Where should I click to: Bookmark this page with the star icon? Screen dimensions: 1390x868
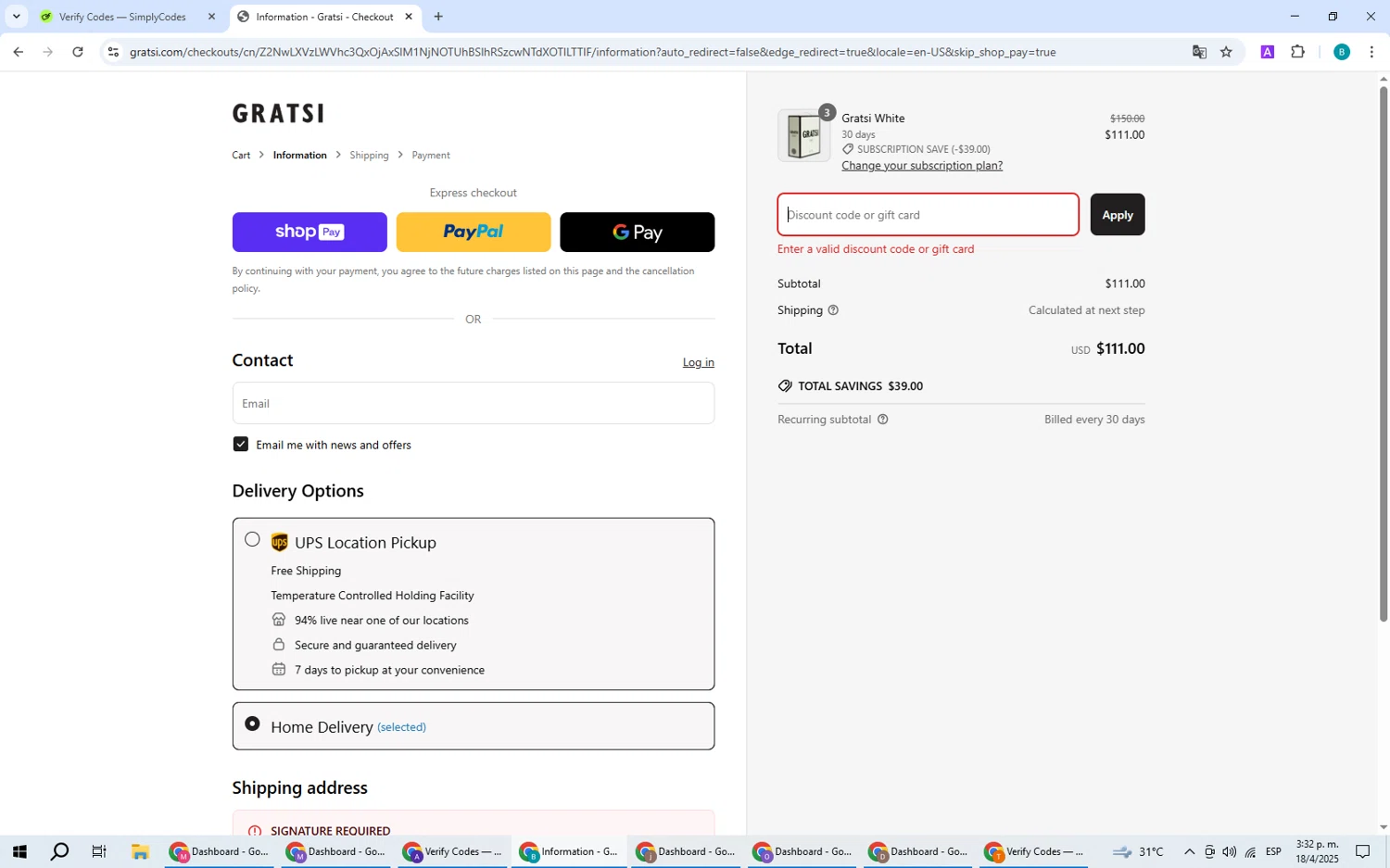click(x=1226, y=52)
